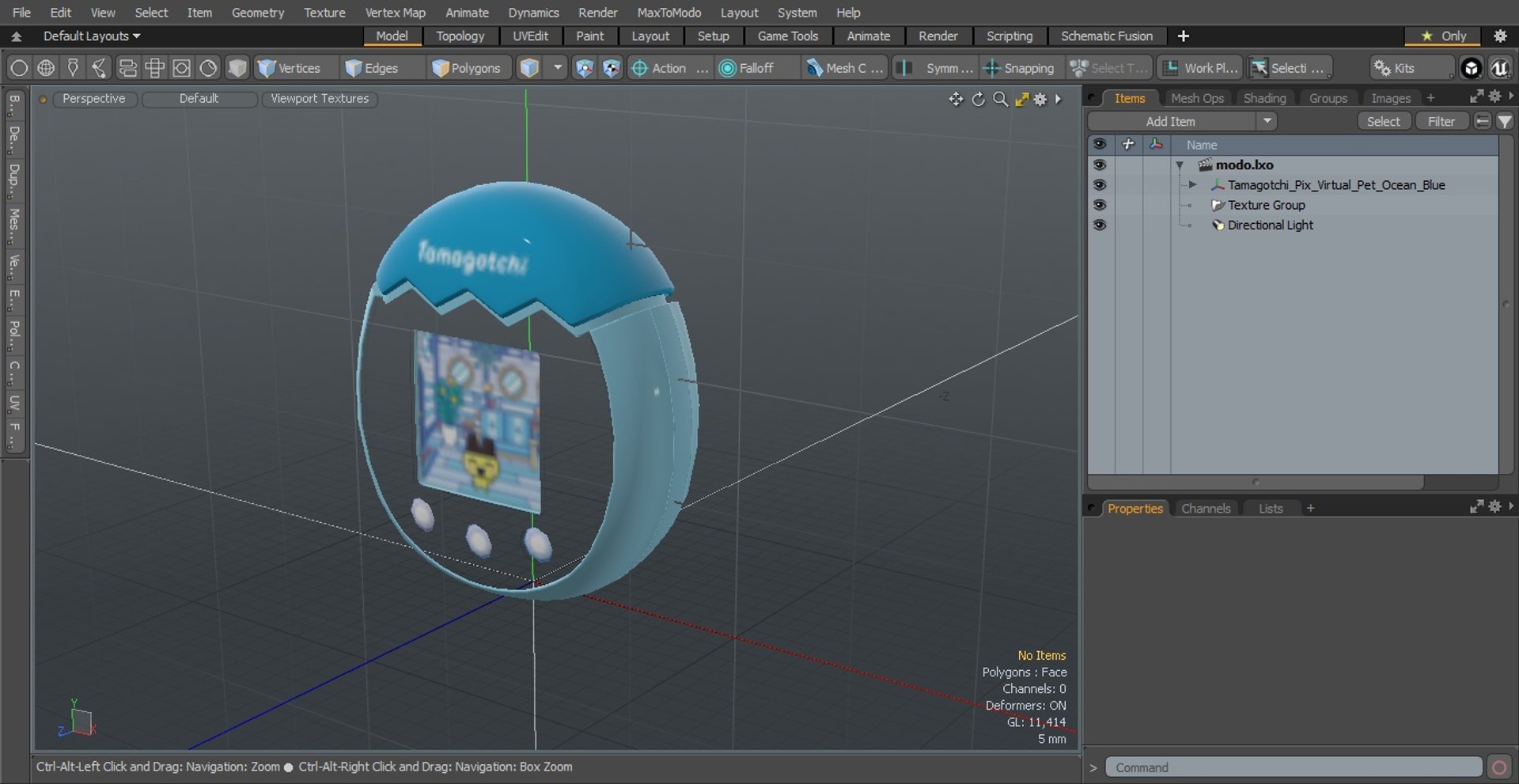Image resolution: width=1519 pixels, height=784 pixels.
Task: Click the round dial toolbar icon
Action: (208, 68)
